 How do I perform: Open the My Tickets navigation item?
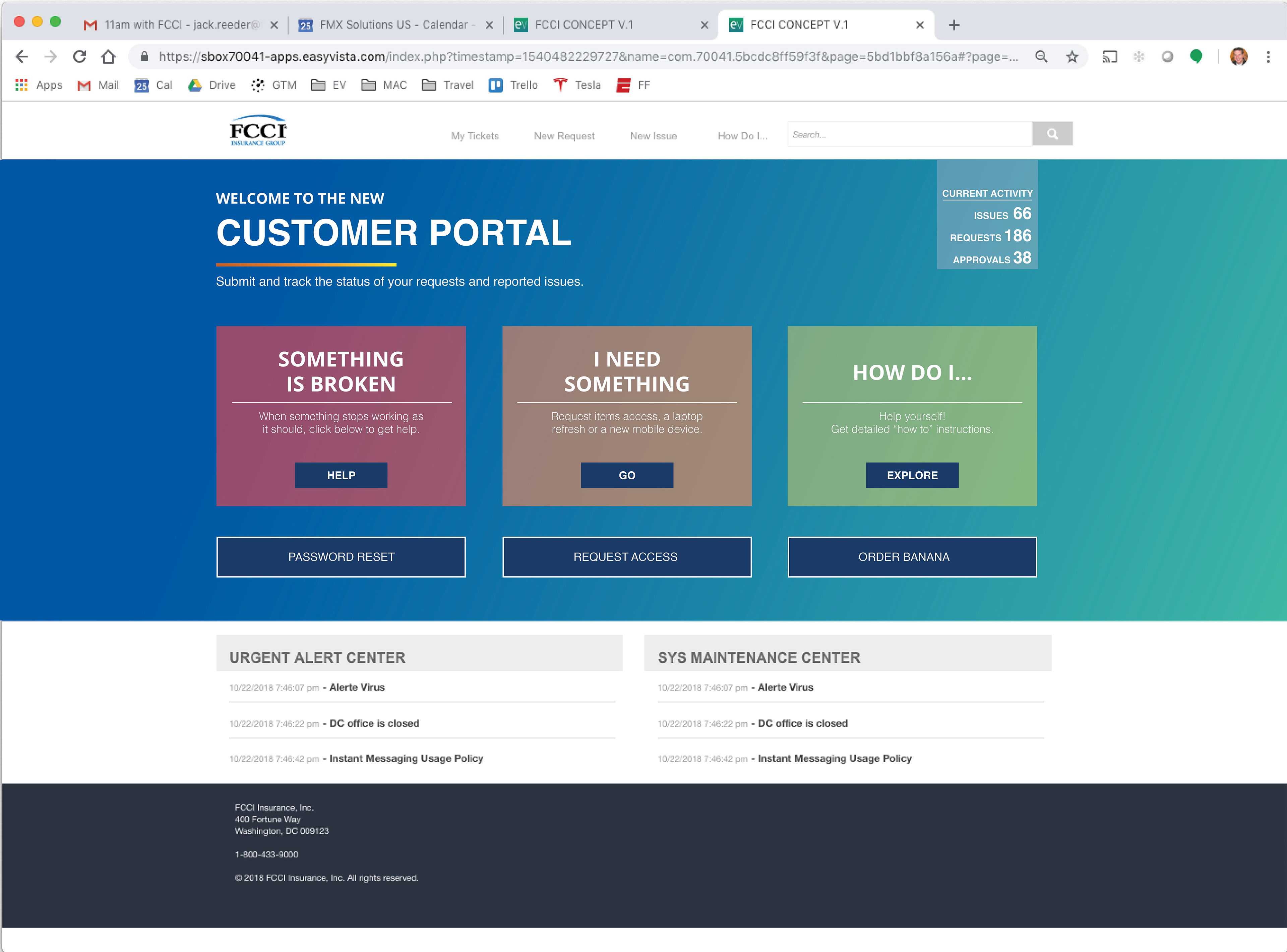[x=475, y=136]
